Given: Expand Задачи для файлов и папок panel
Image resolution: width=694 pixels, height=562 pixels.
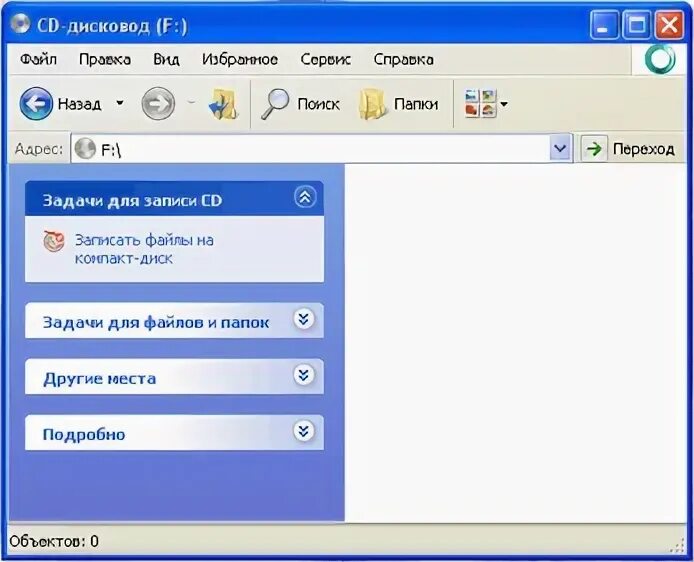Looking at the screenshot, I should (x=304, y=319).
